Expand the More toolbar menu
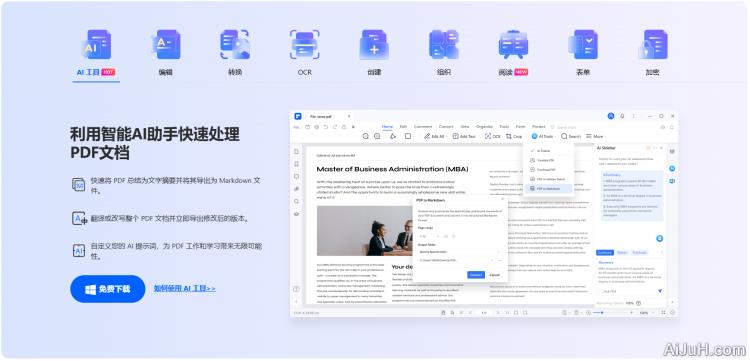 coord(595,136)
